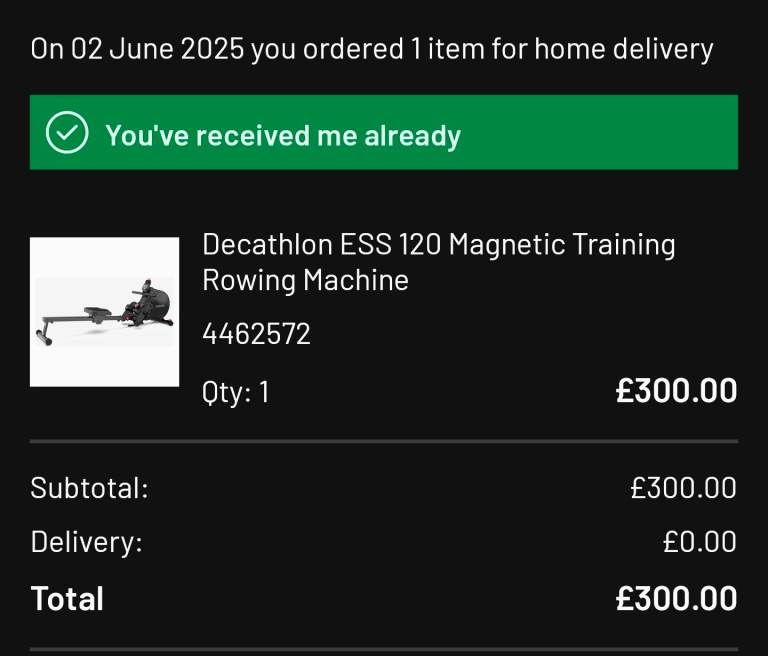Screen dimensions: 768x656
Task: Click the "Qty: 1" quantity label
Action: [x=235, y=392]
